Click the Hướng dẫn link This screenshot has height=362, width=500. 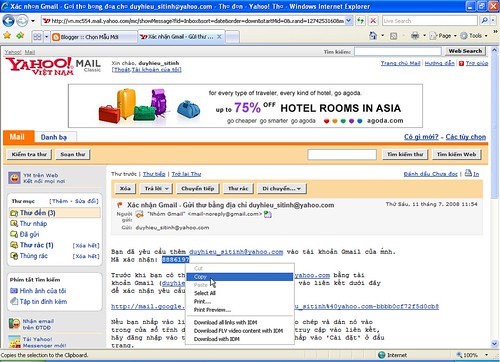(x=440, y=63)
